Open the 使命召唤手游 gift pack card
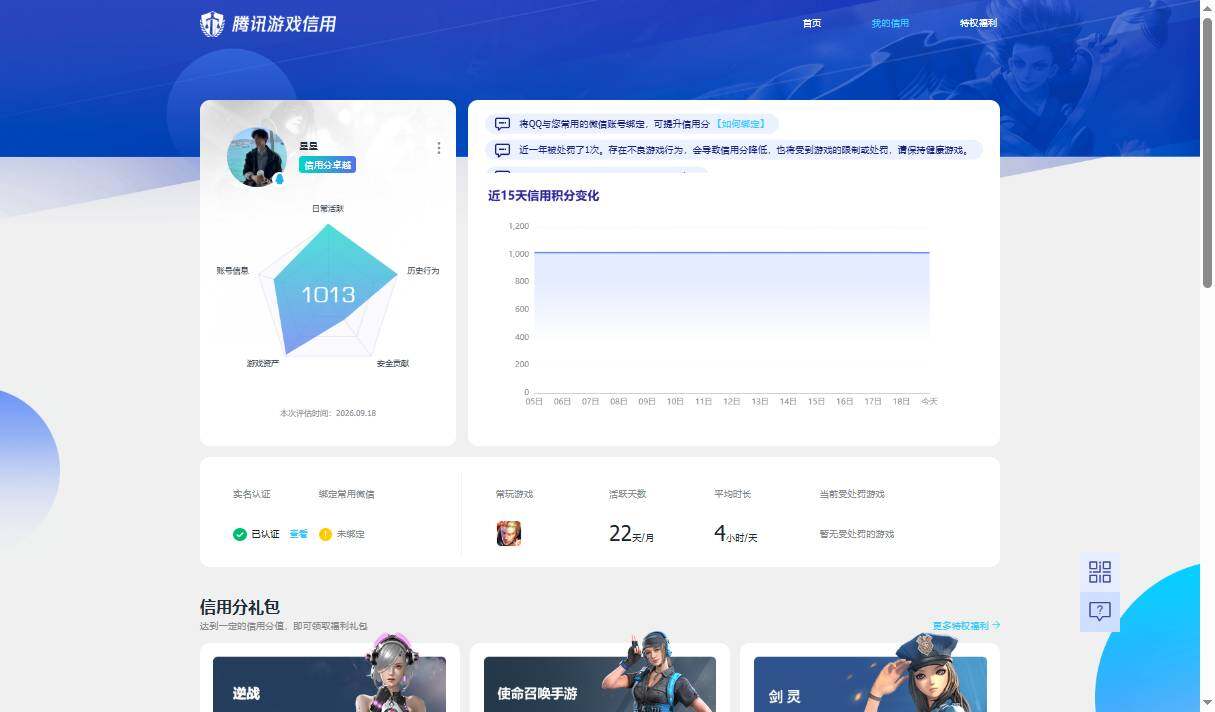The image size is (1215, 712). [x=600, y=679]
